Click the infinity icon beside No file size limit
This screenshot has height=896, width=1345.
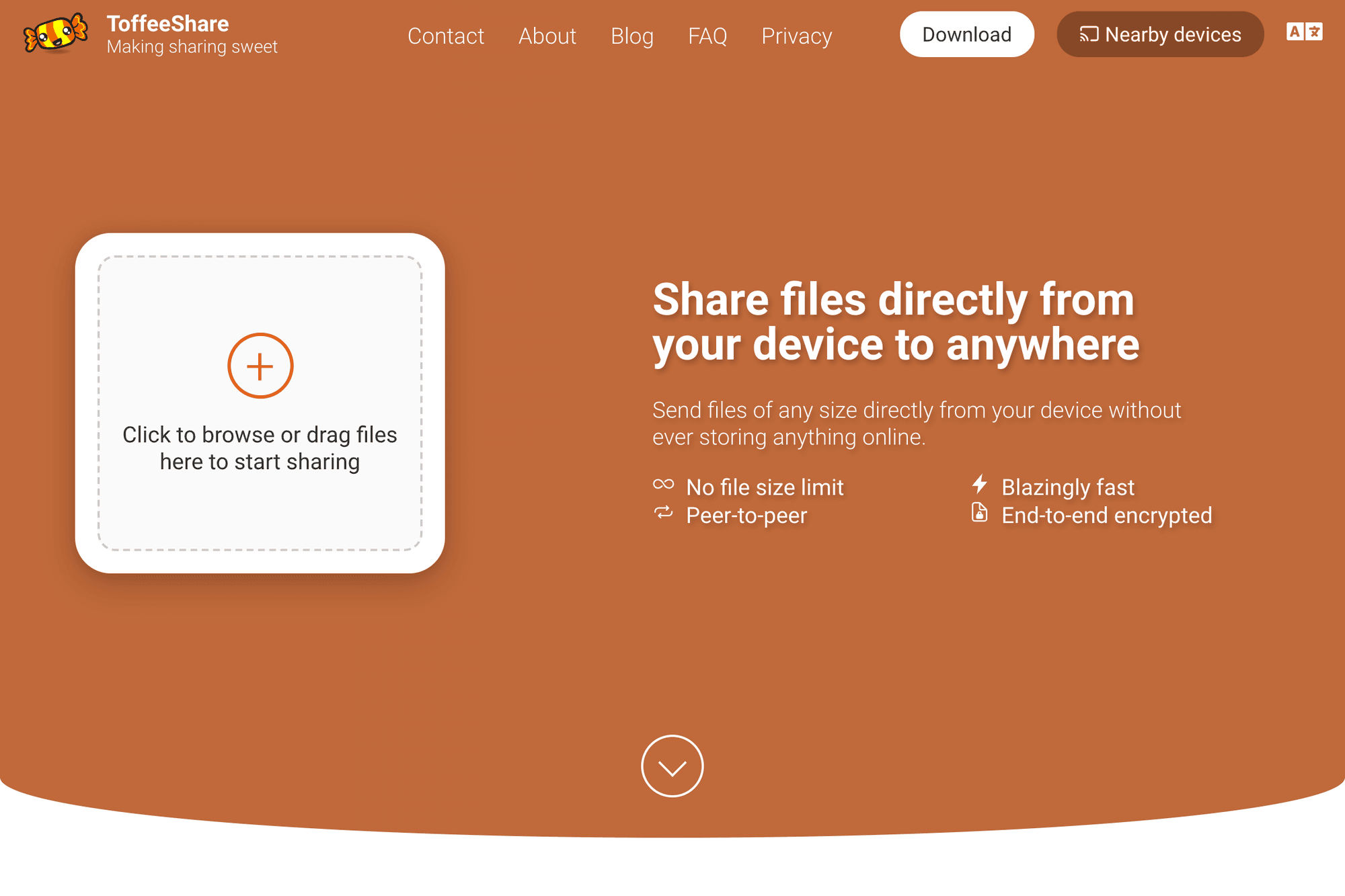pyautogui.click(x=663, y=484)
